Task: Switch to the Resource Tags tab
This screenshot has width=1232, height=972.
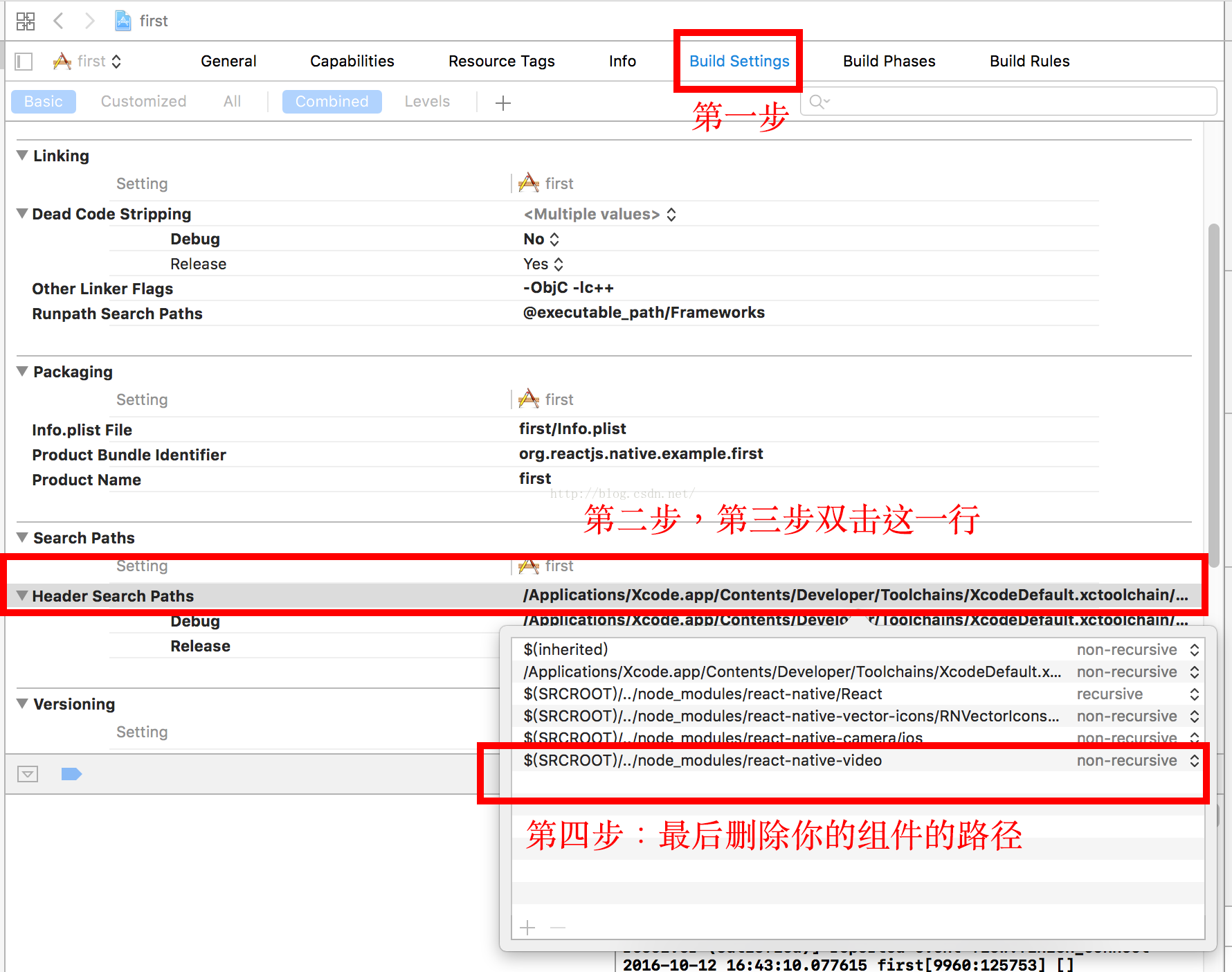Action: coord(502,61)
